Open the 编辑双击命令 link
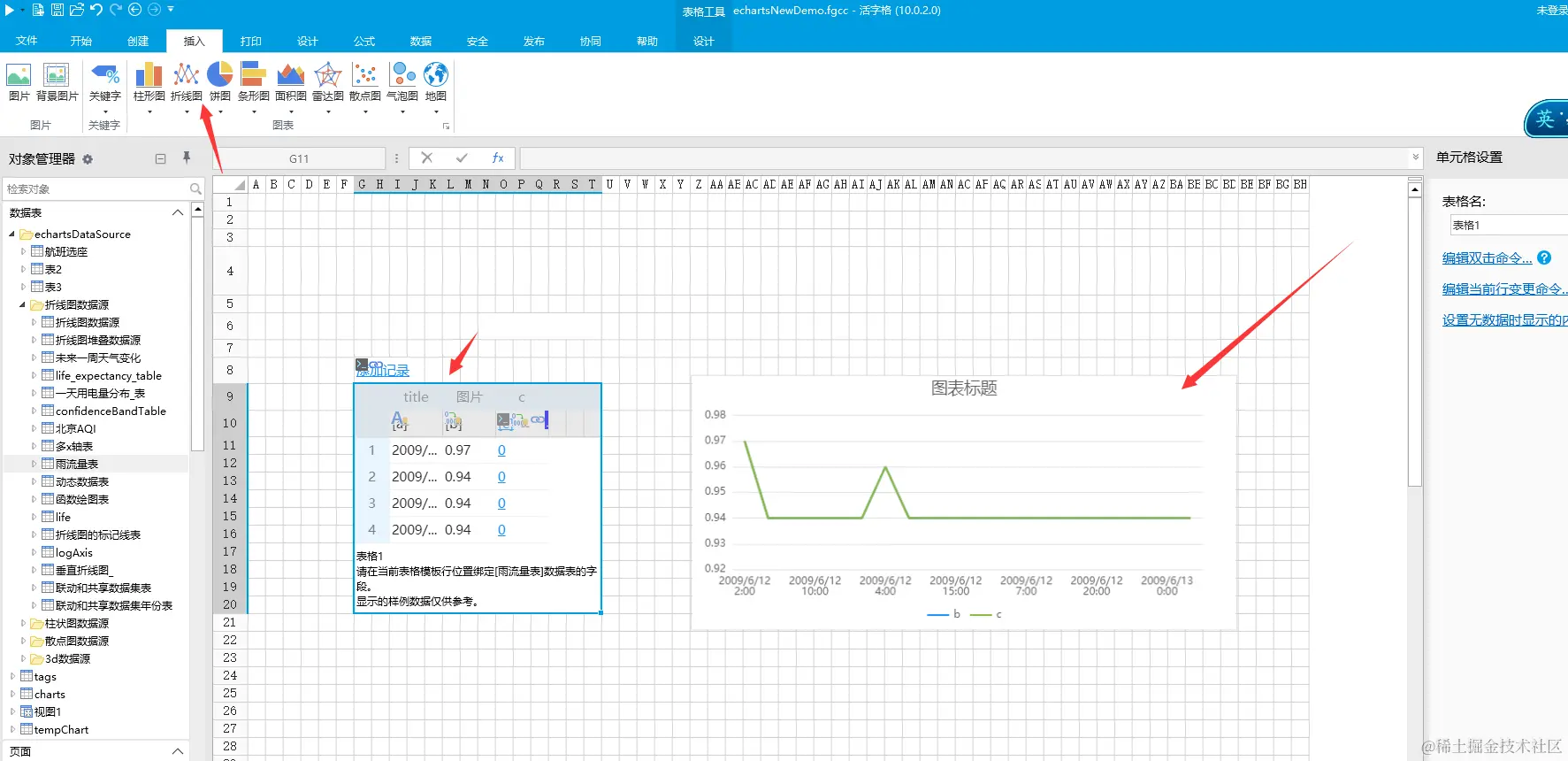The image size is (1568, 761). (1487, 258)
